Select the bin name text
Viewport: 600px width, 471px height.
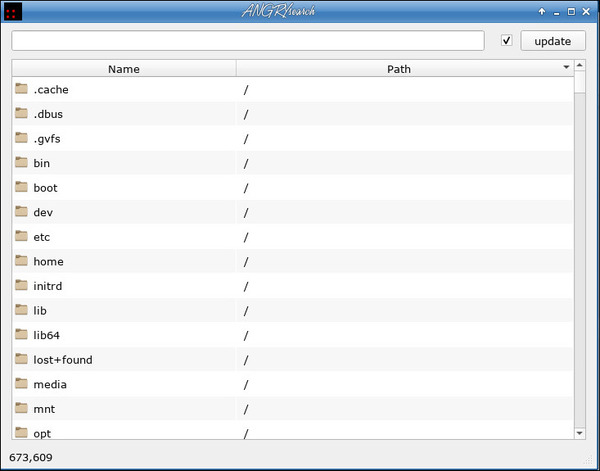42,163
